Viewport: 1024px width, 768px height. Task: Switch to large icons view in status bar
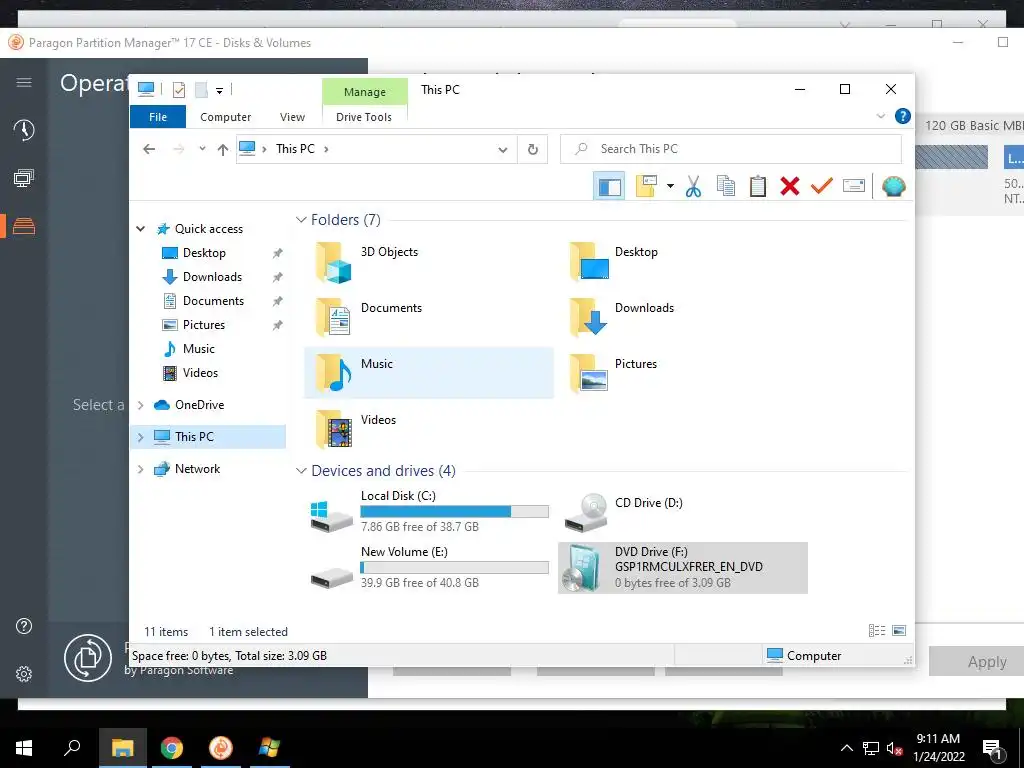click(899, 630)
